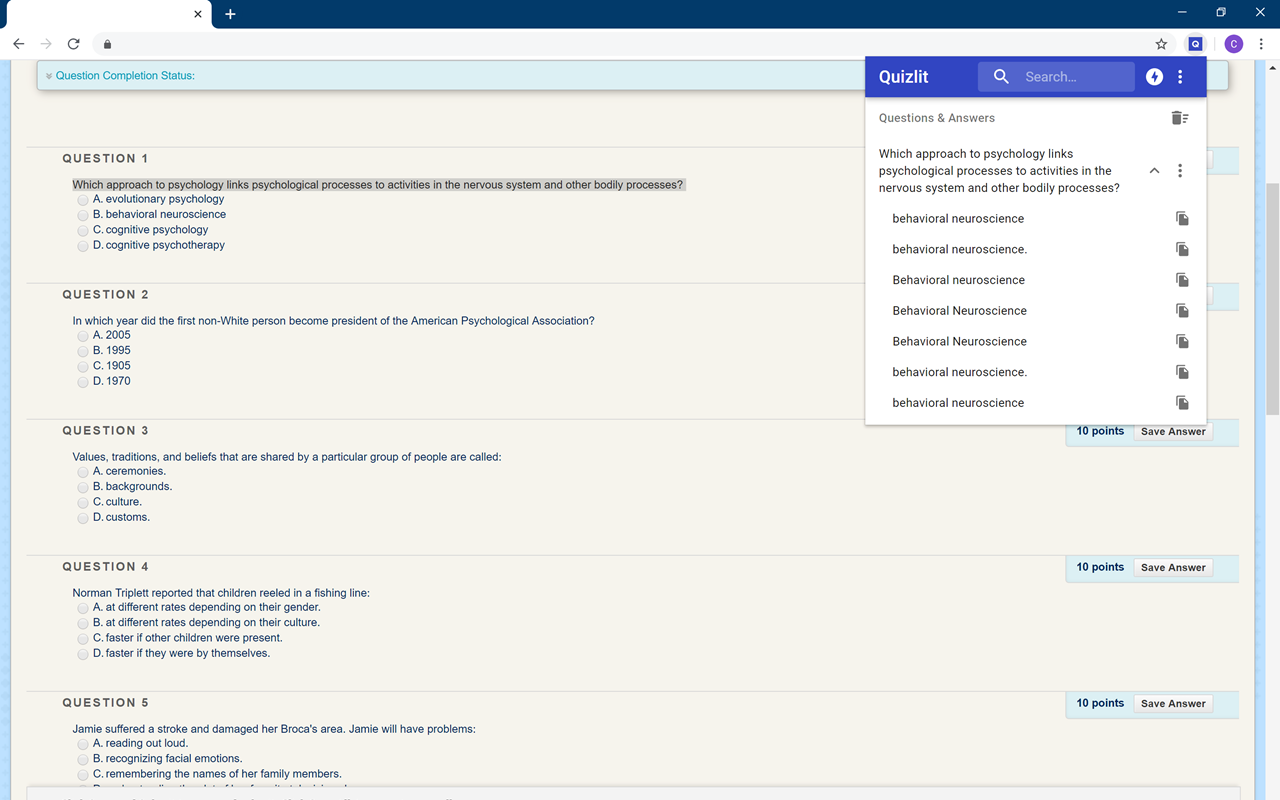Click the page reload icon
The height and width of the screenshot is (800, 1280).
73,44
